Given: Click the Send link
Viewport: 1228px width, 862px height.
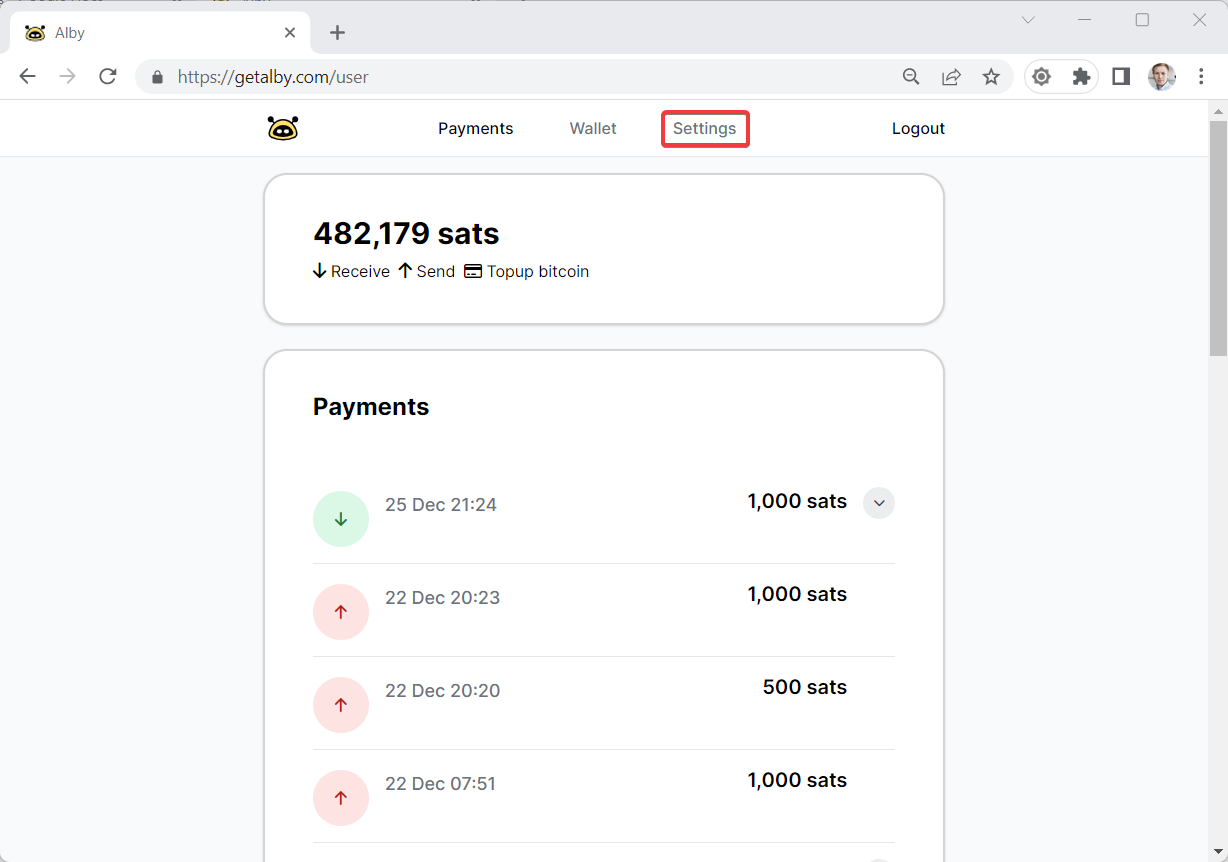Looking at the screenshot, I should point(427,271).
